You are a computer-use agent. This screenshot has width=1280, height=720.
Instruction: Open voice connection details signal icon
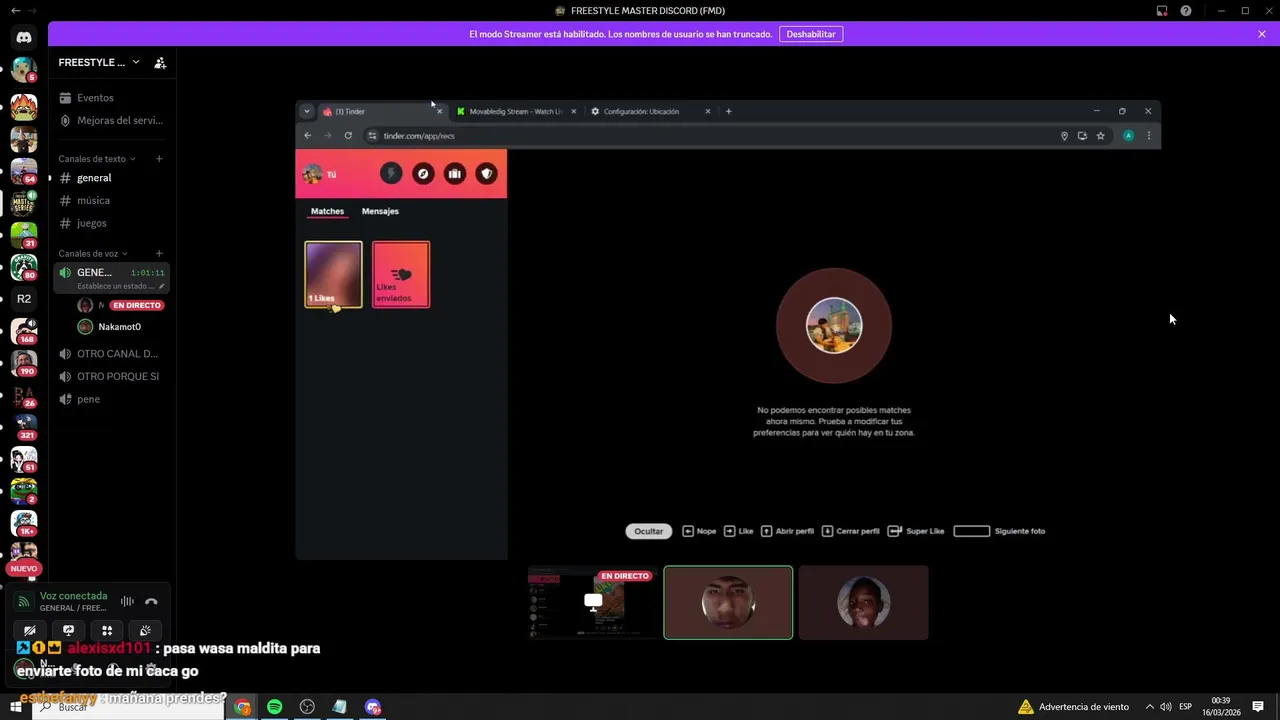pyautogui.click(x=24, y=602)
